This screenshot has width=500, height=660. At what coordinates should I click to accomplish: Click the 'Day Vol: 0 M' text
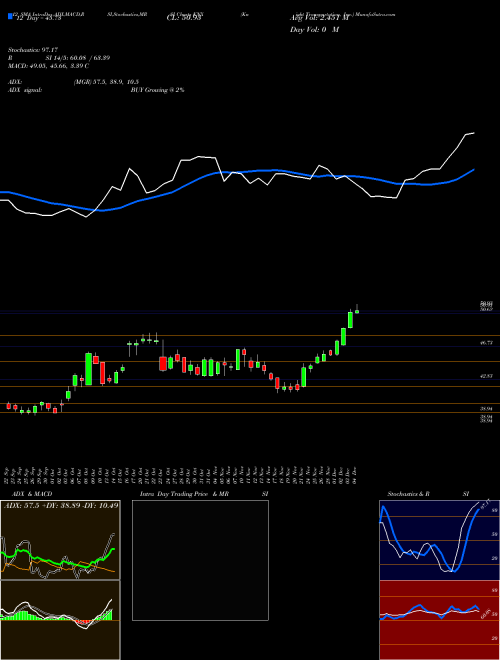coord(314,29)
